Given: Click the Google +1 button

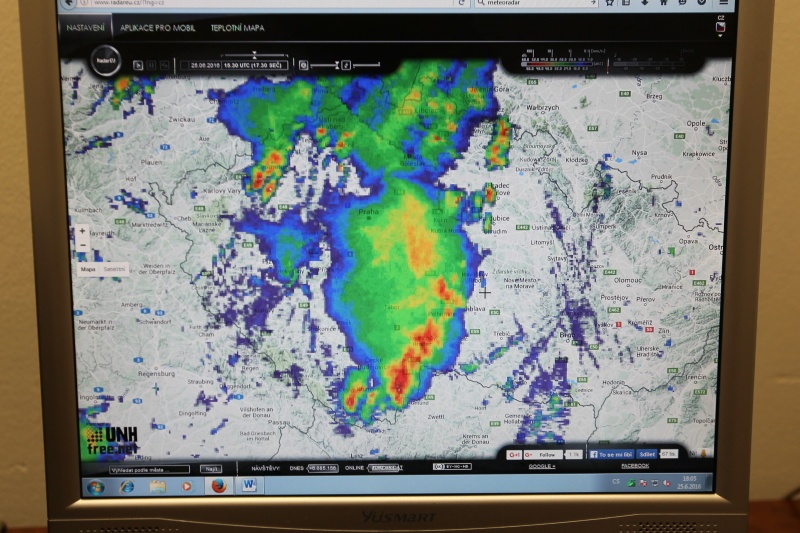Looking at the screenshot, I should 514,454.
